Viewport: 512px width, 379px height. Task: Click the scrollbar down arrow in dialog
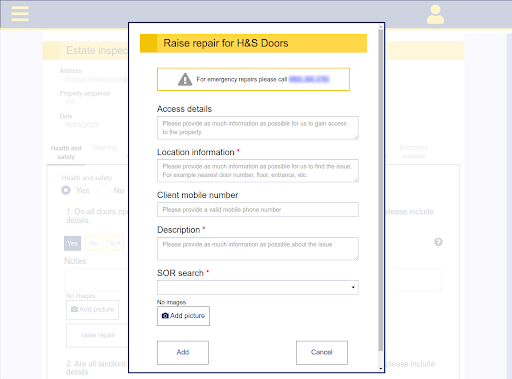(x=381, y=369)
